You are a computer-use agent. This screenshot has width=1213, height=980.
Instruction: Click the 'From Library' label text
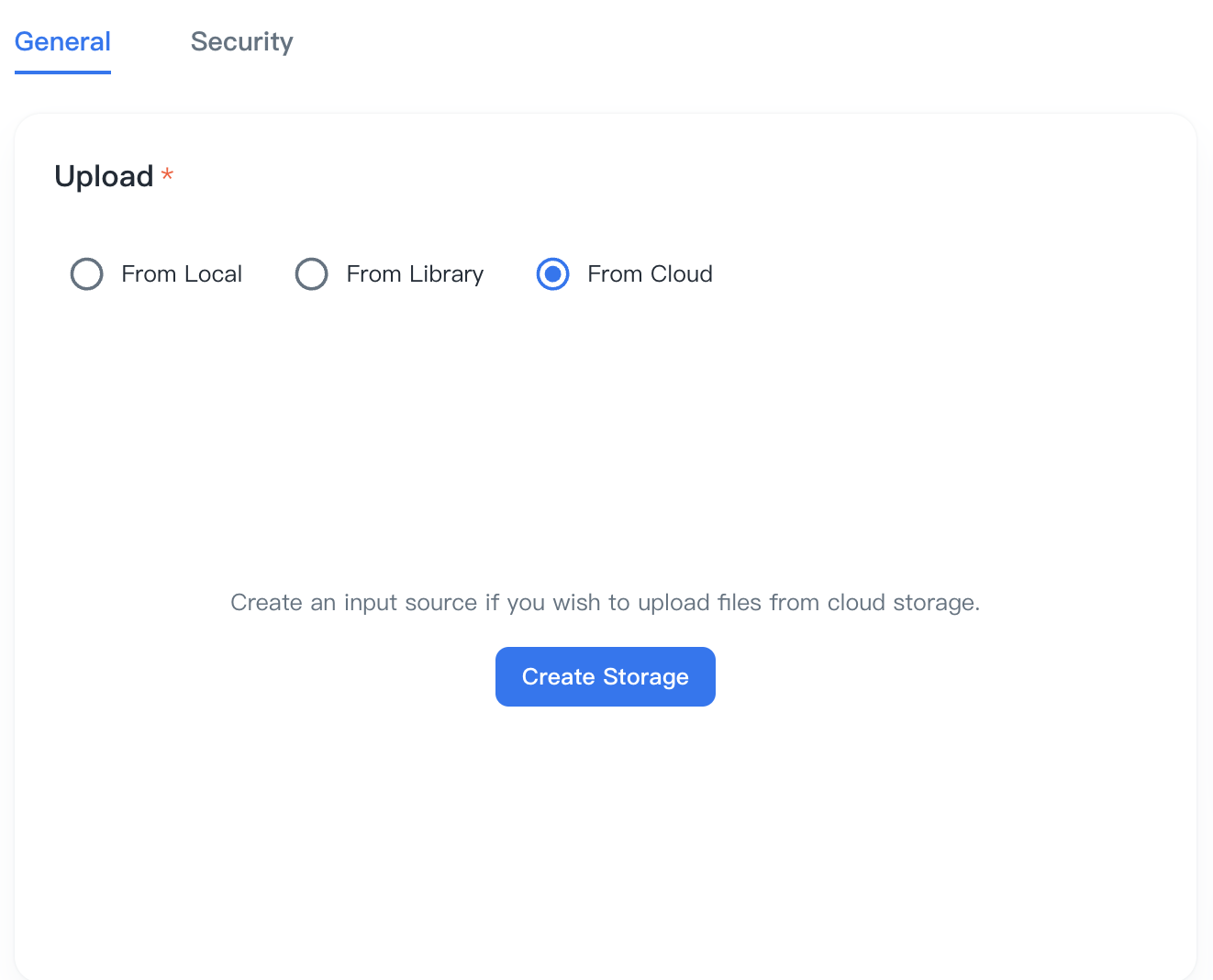click(x=415, y=274)
